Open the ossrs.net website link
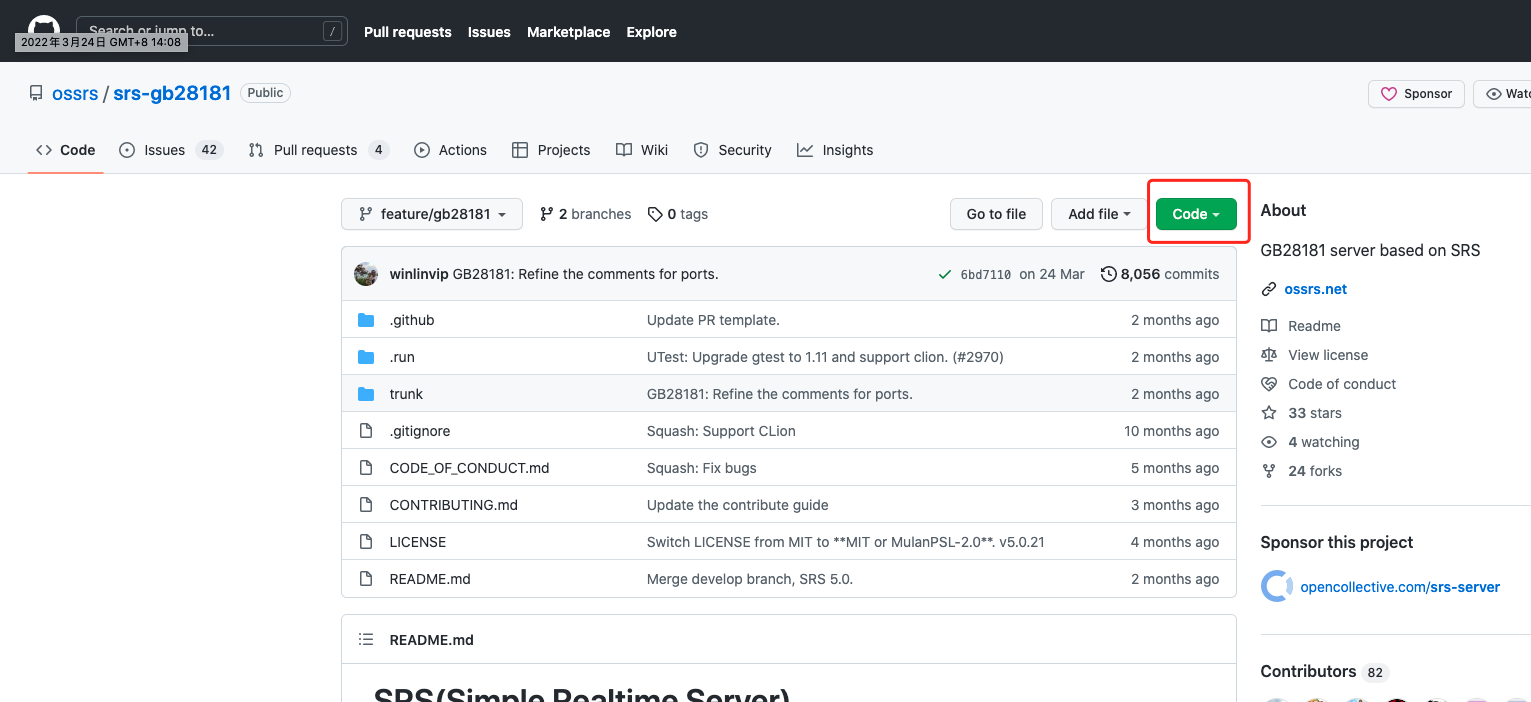 (1315, 289)
